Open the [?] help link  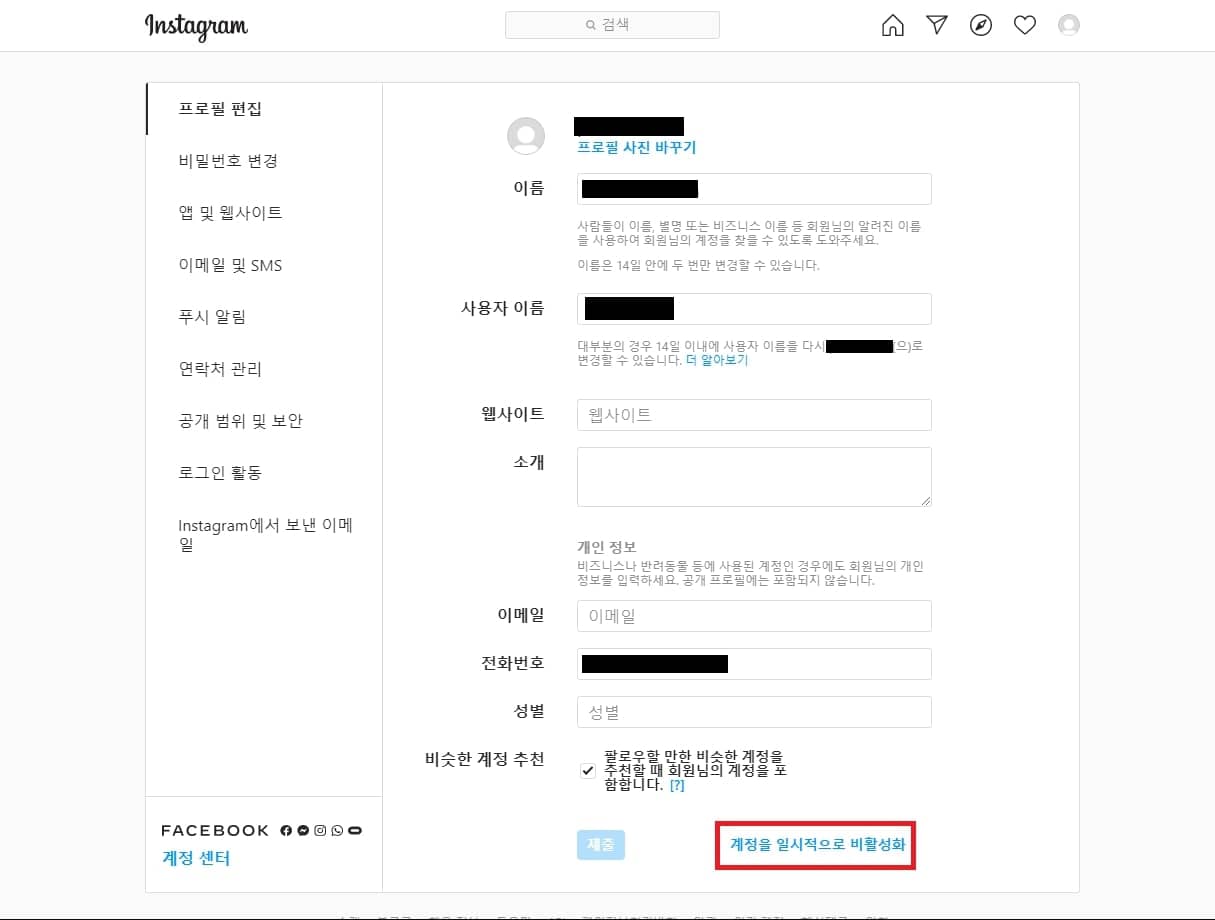pyautogui.click(x=677, y=786)
